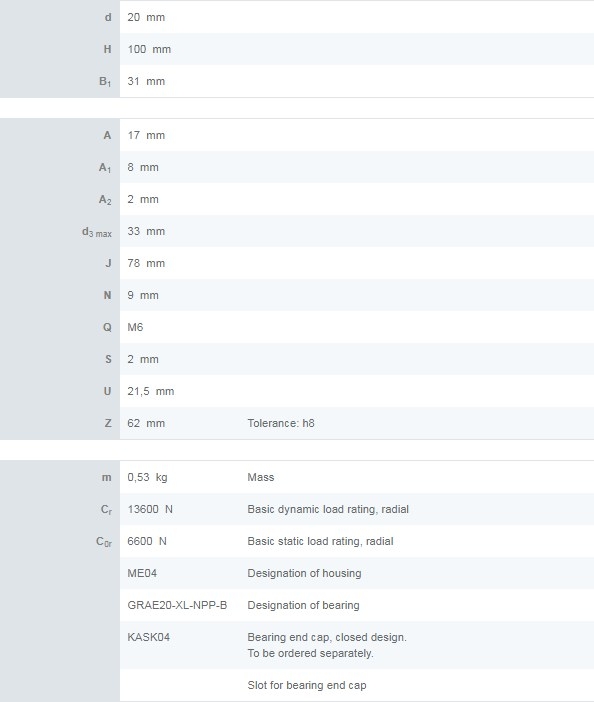Click the Q thread value M6
594x702 pixels.
click(x=135, y=327)
